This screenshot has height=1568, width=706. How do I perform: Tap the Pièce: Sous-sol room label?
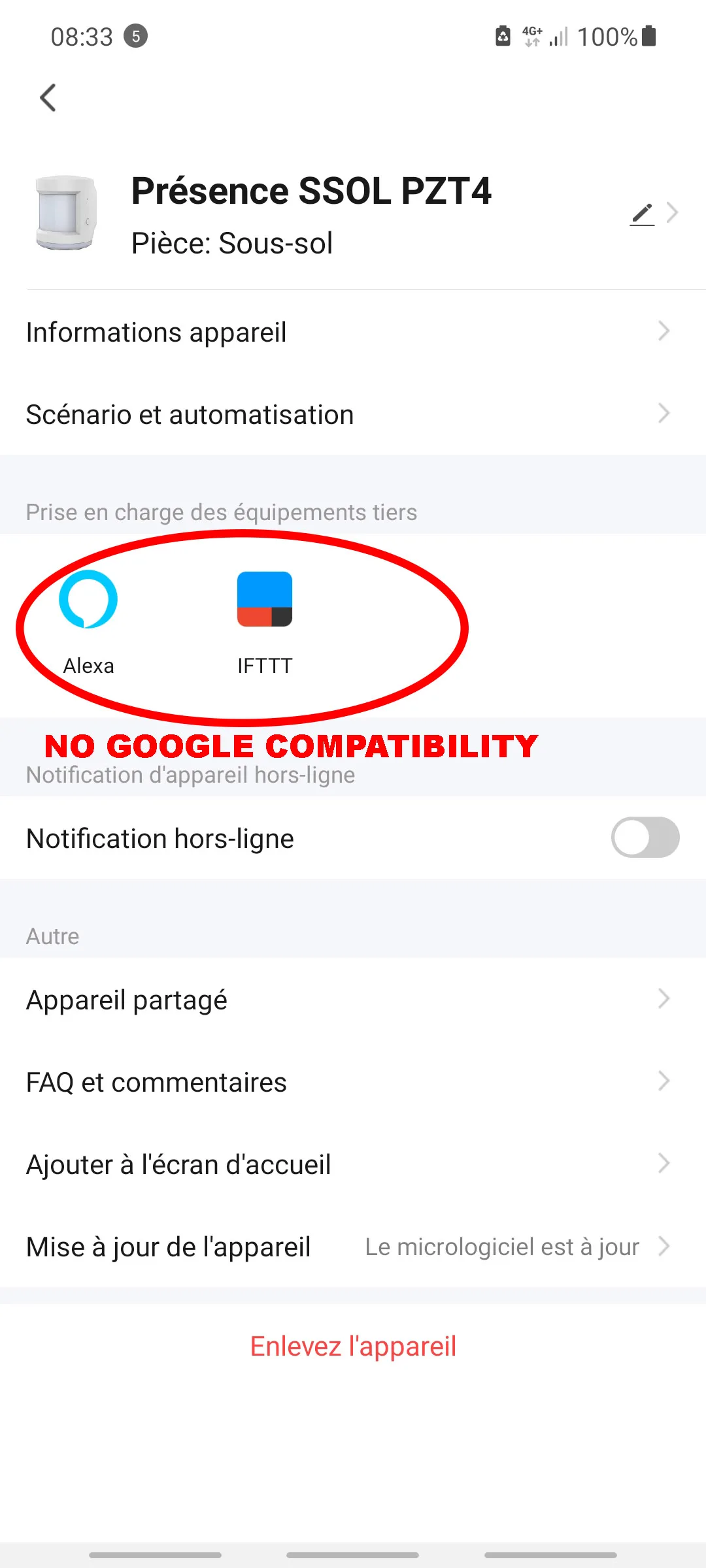tap(232, 244)
